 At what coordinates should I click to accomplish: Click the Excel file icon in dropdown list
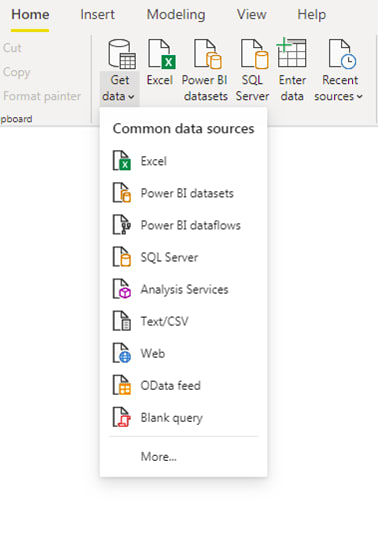(x=122, y=161)
